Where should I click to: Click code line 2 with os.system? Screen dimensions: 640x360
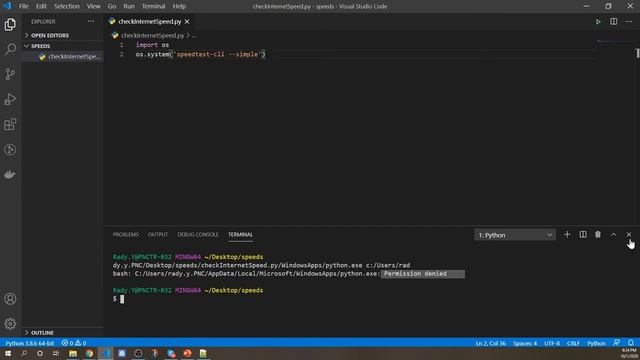coord(200,54)
